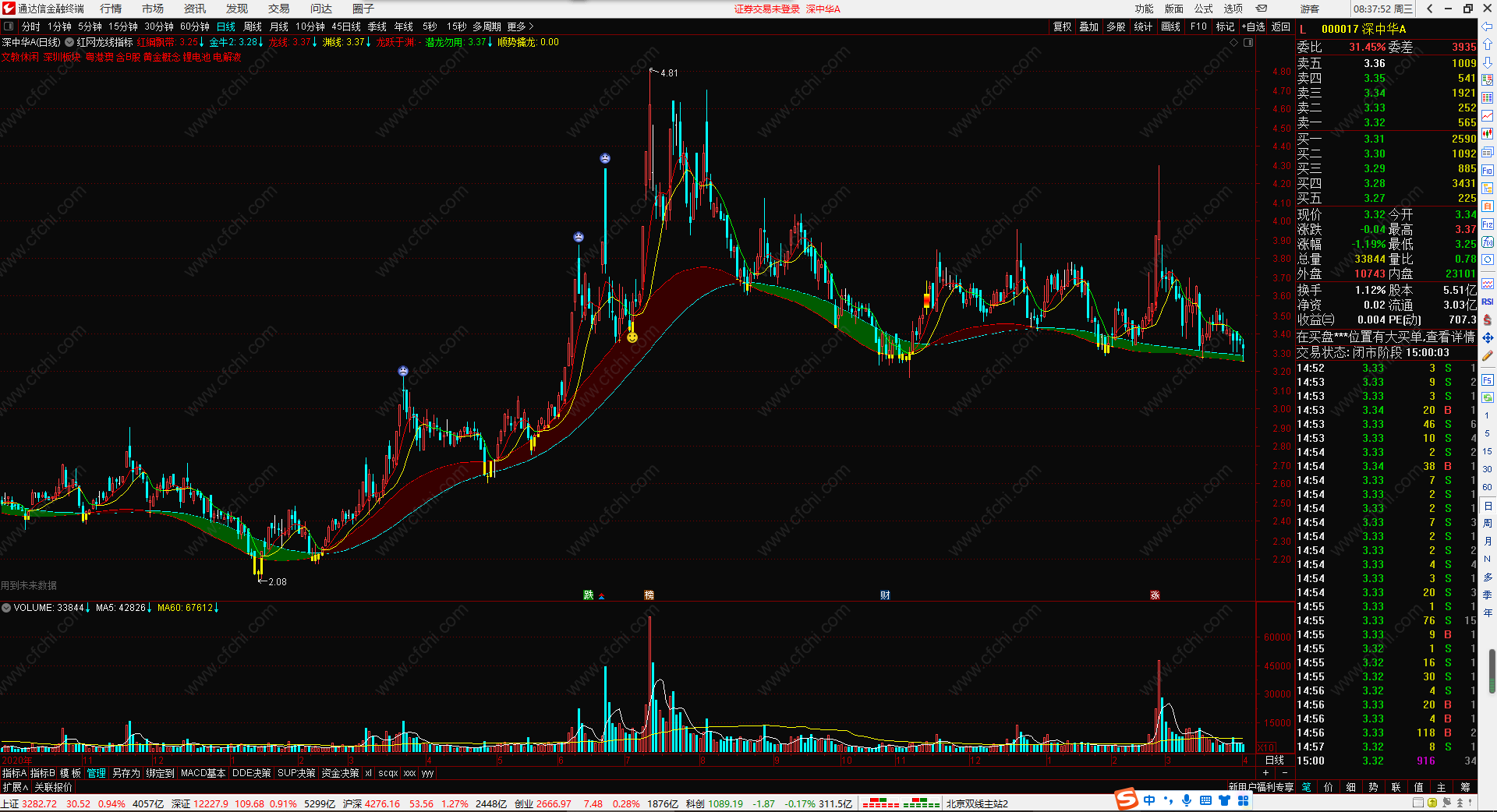
Task: Open the f(x) formula icon in sidebar
Action: tap(1487, 242)
